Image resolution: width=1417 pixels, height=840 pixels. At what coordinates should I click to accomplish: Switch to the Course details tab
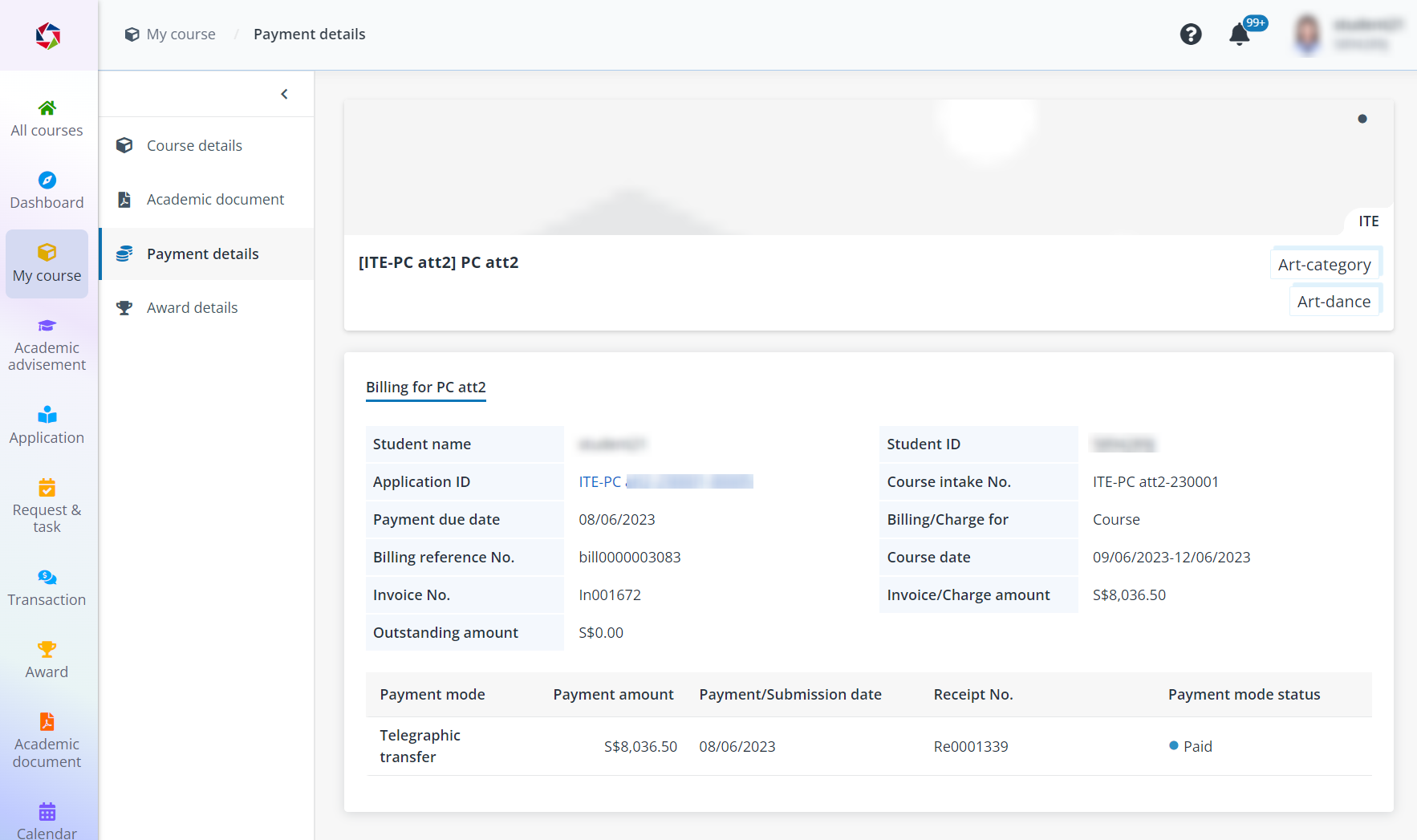pos(194,145)
